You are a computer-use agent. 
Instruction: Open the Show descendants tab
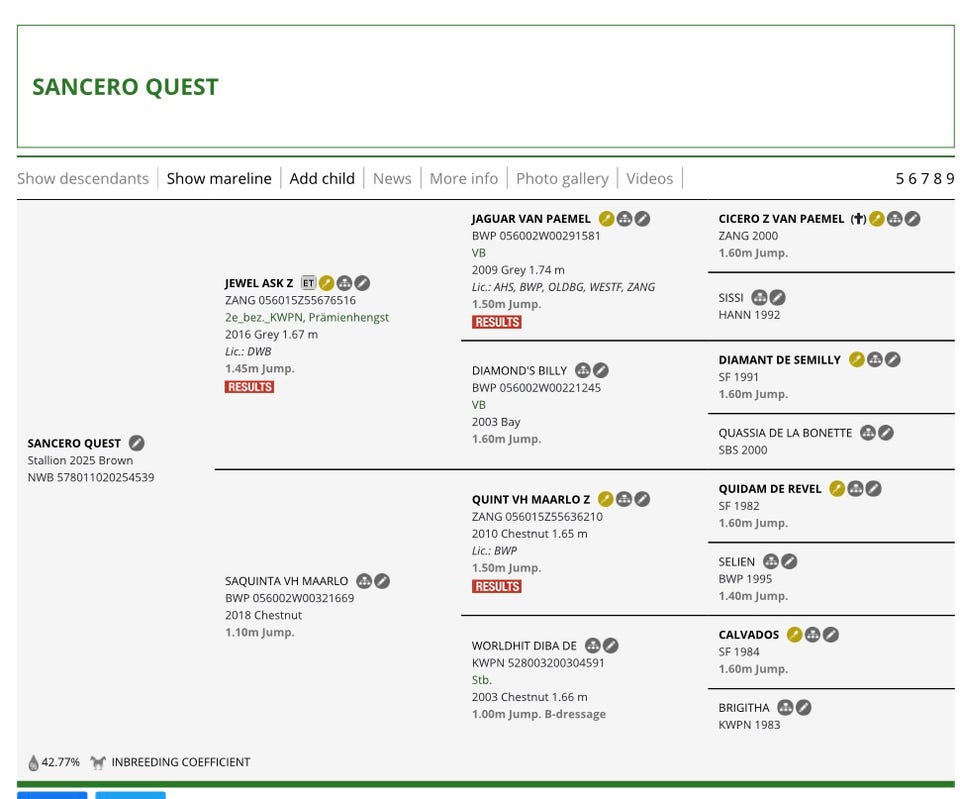pyautogui.click(x=83, y=178)
